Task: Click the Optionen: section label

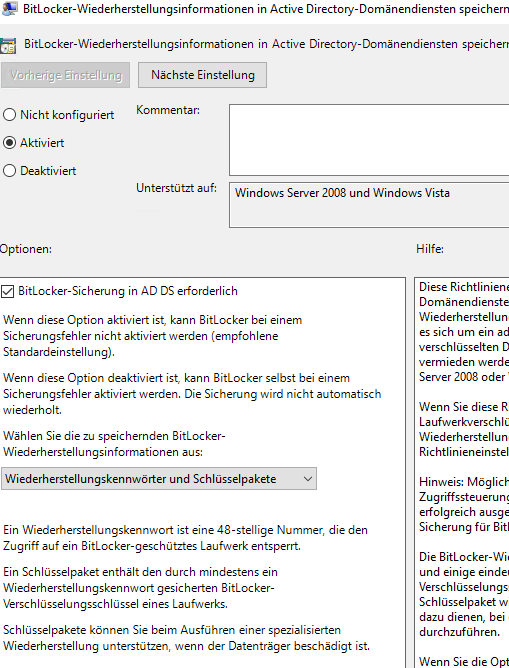Action: point(26,249)
